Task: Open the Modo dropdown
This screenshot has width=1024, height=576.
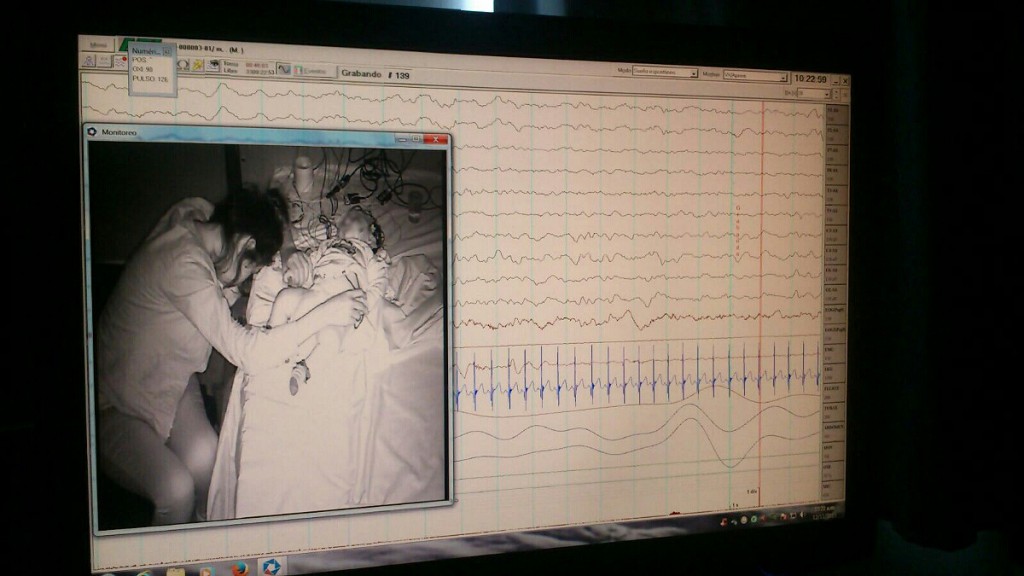Action: (x=665, y=72)
